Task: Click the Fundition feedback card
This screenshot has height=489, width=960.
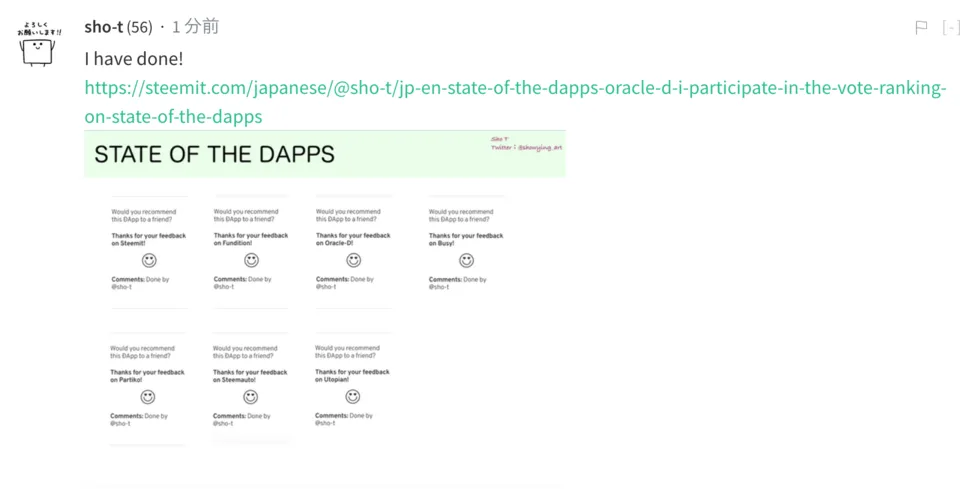Action: [x=251, y=250]
